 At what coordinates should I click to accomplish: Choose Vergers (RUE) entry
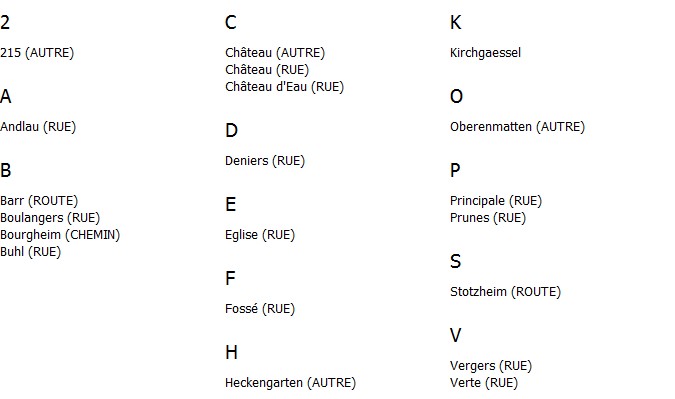(491, 366)
